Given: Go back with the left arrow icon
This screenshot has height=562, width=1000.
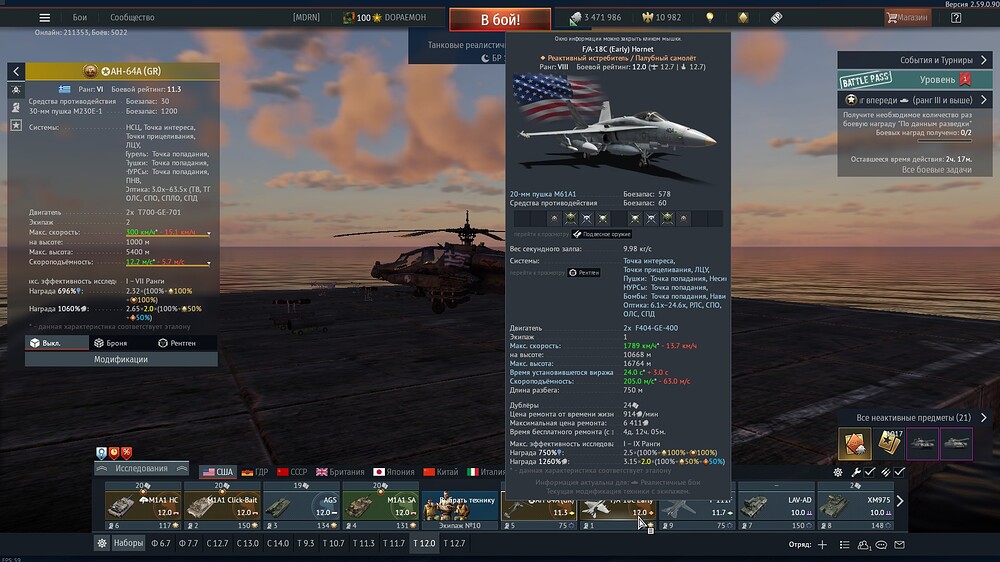Looking at the screenshot, I should point(16,71).
